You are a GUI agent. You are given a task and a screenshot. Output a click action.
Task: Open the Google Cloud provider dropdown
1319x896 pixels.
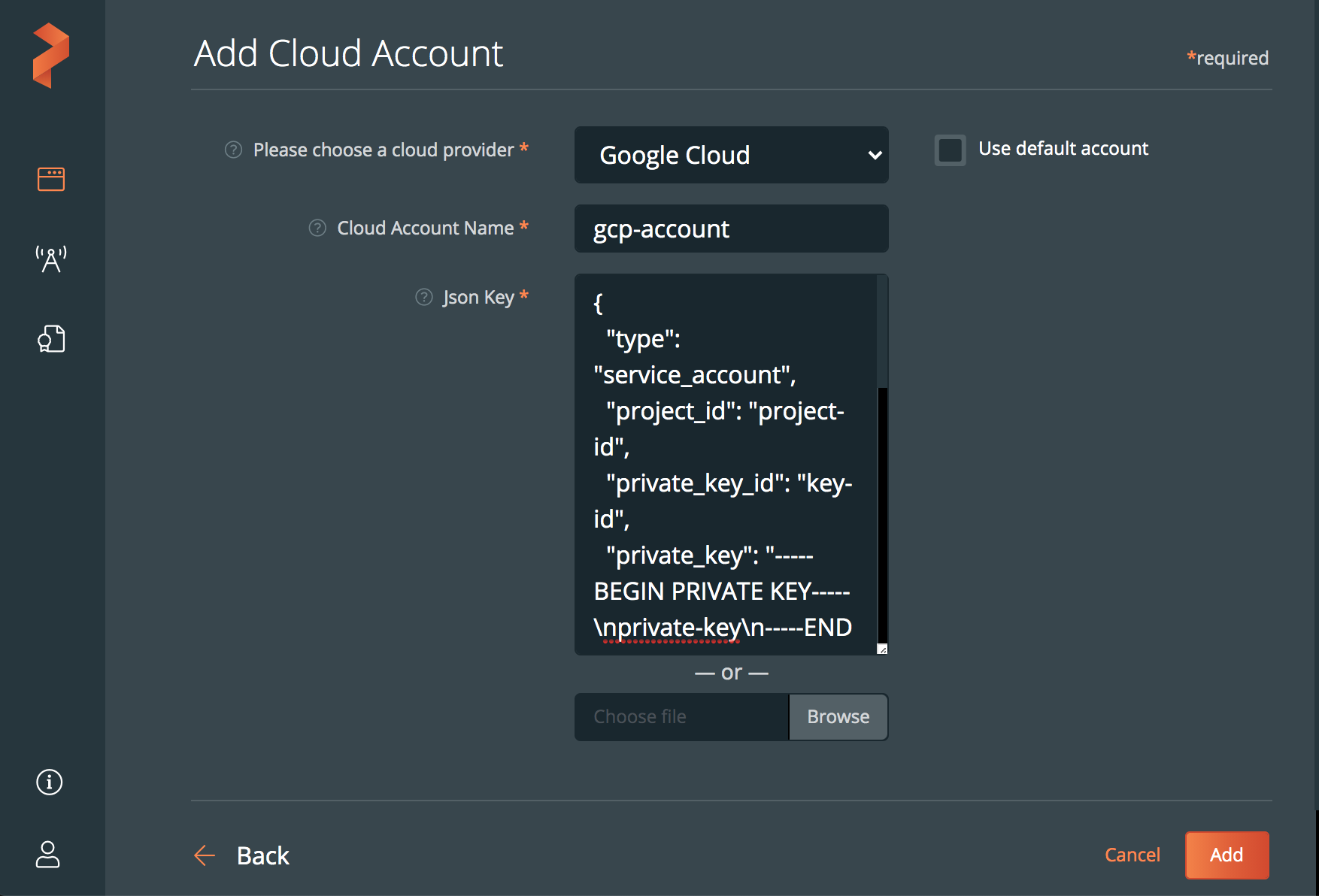[x=731, y=155]
